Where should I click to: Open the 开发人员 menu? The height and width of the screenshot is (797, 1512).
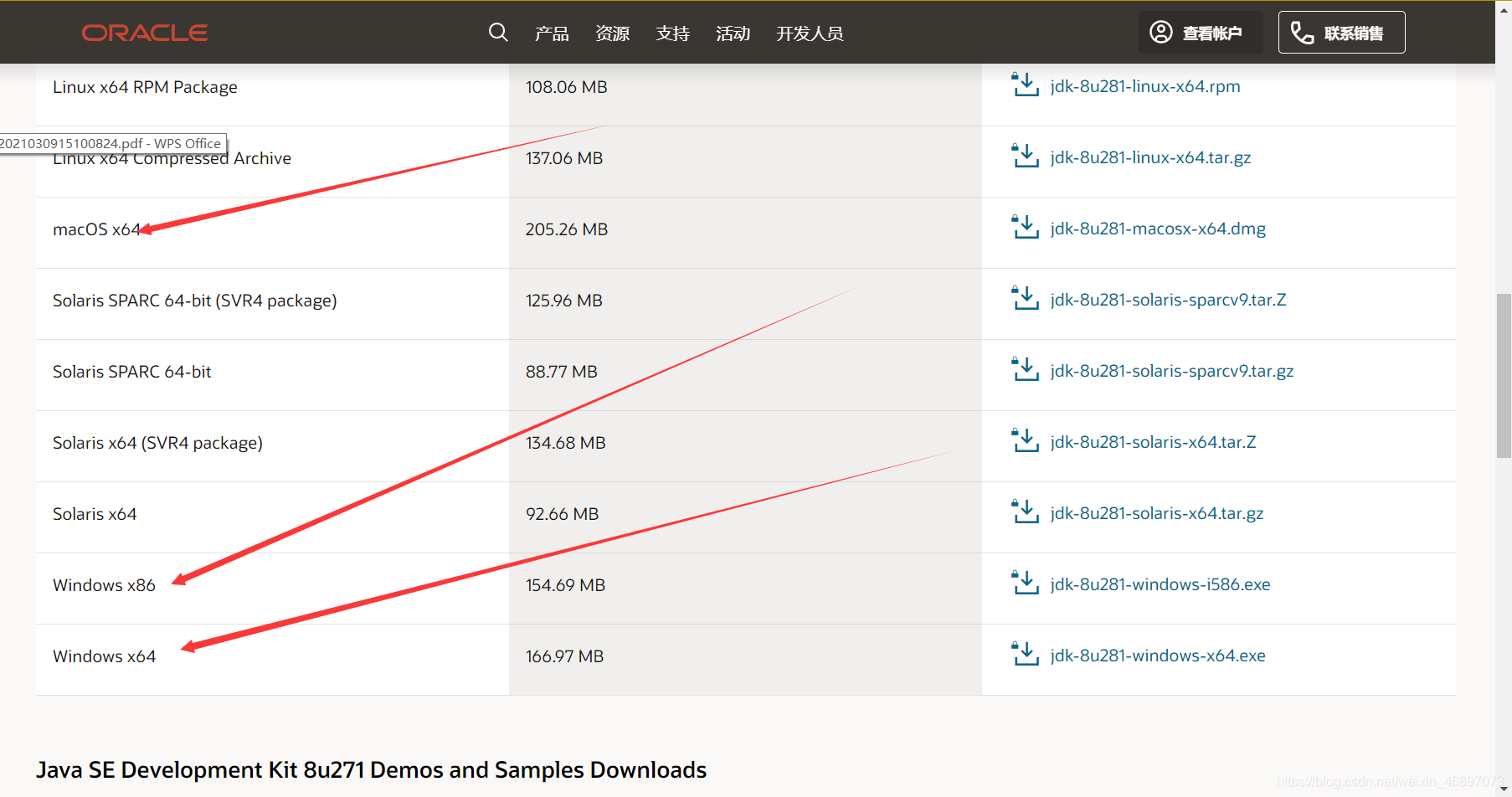click(810, 33)
